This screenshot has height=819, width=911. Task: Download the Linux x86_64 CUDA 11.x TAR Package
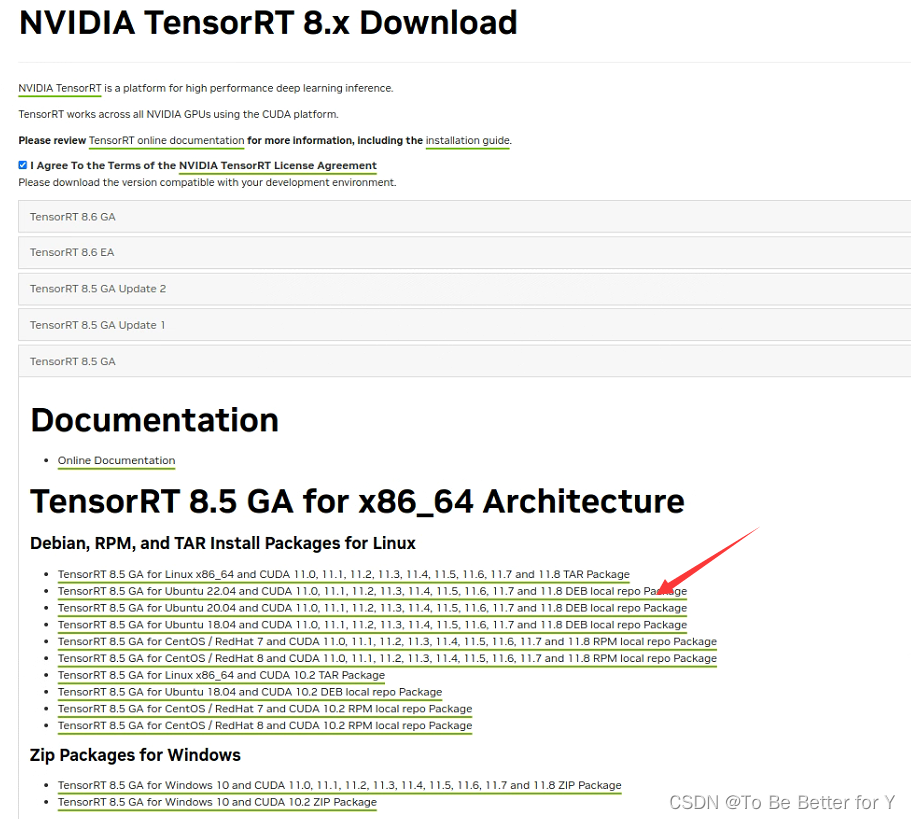343,574
